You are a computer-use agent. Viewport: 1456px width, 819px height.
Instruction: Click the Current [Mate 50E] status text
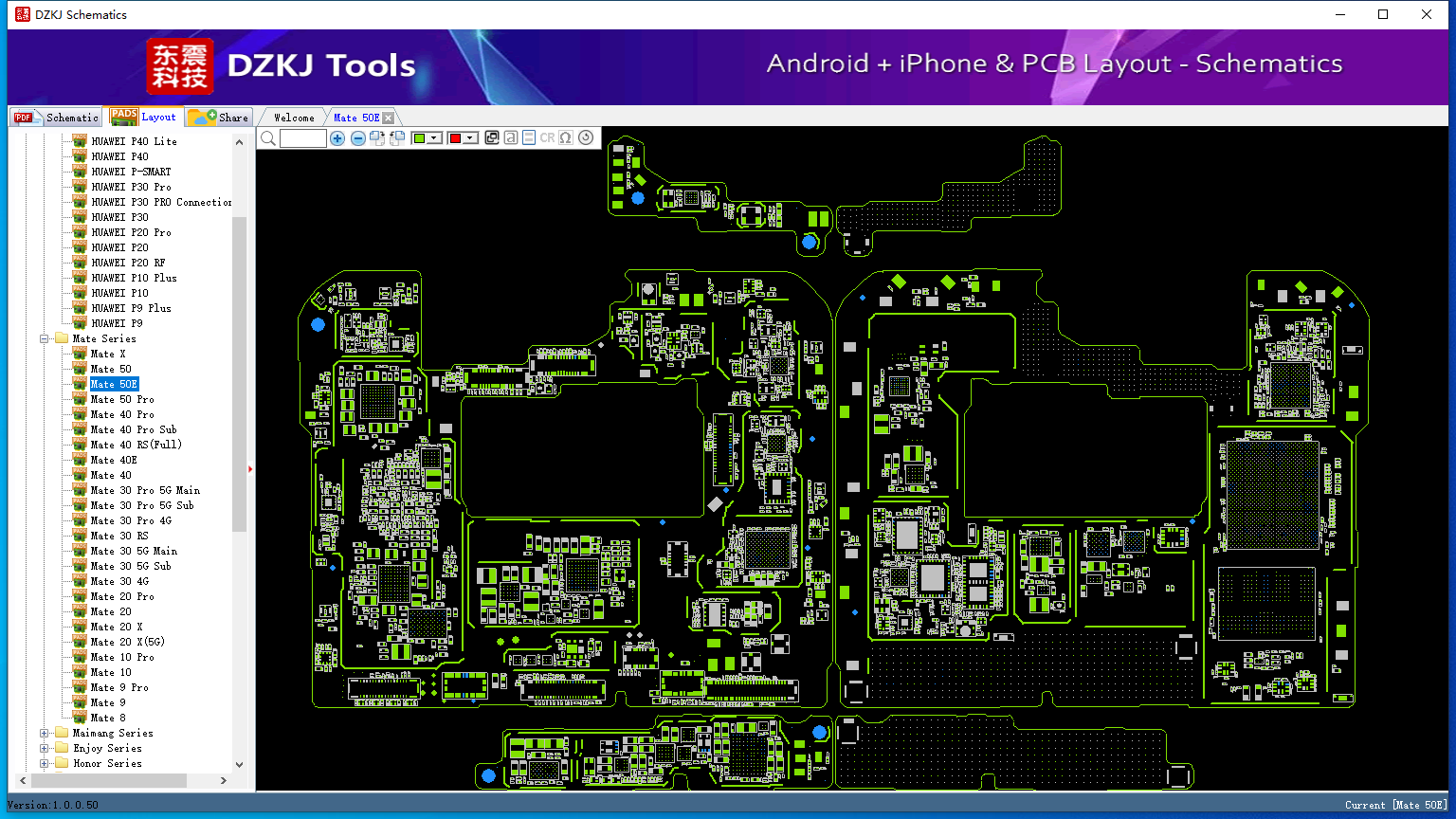click(x=1396, y=805)
